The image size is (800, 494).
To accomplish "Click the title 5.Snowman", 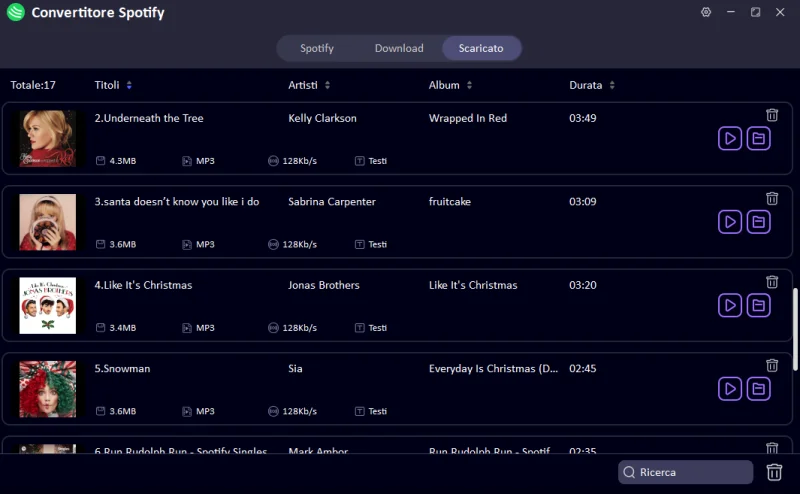I will click(122, 368).
